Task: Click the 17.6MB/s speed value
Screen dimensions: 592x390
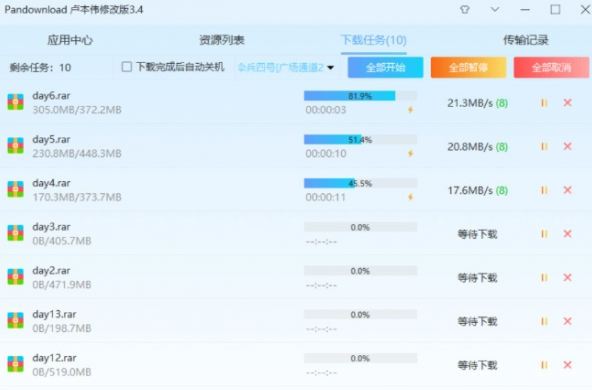Action: [470, 191]
